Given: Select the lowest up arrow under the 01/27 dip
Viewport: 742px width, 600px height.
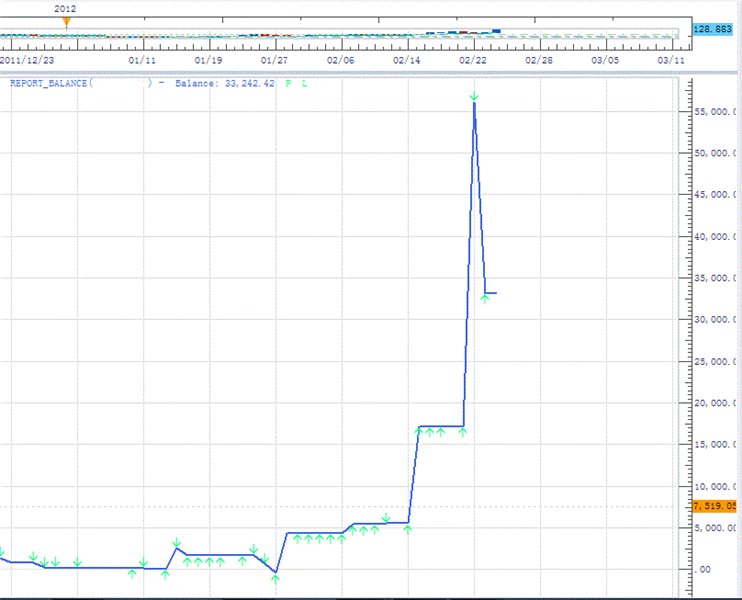Looking at the screenshot, I should tap(275, 578).
